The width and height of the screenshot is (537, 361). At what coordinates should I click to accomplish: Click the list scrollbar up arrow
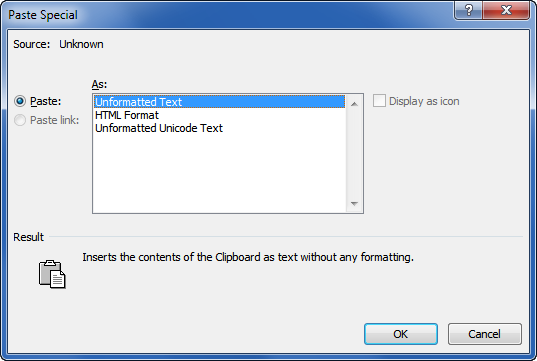pyautogui.click(x=354, y=104)
